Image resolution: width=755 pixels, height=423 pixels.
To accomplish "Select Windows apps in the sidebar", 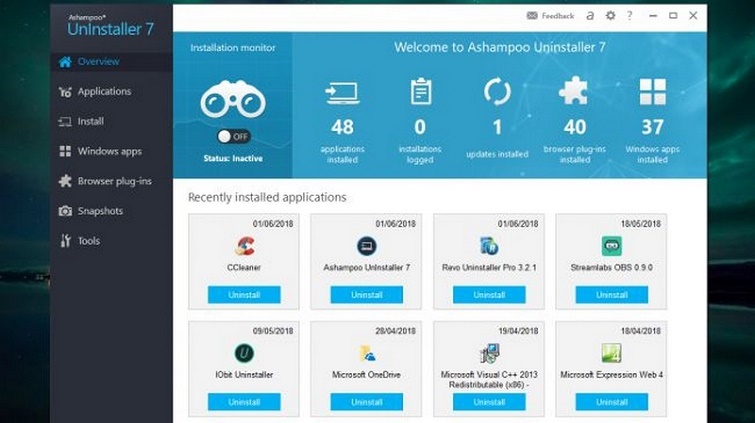I will click(x=109, y=151).
